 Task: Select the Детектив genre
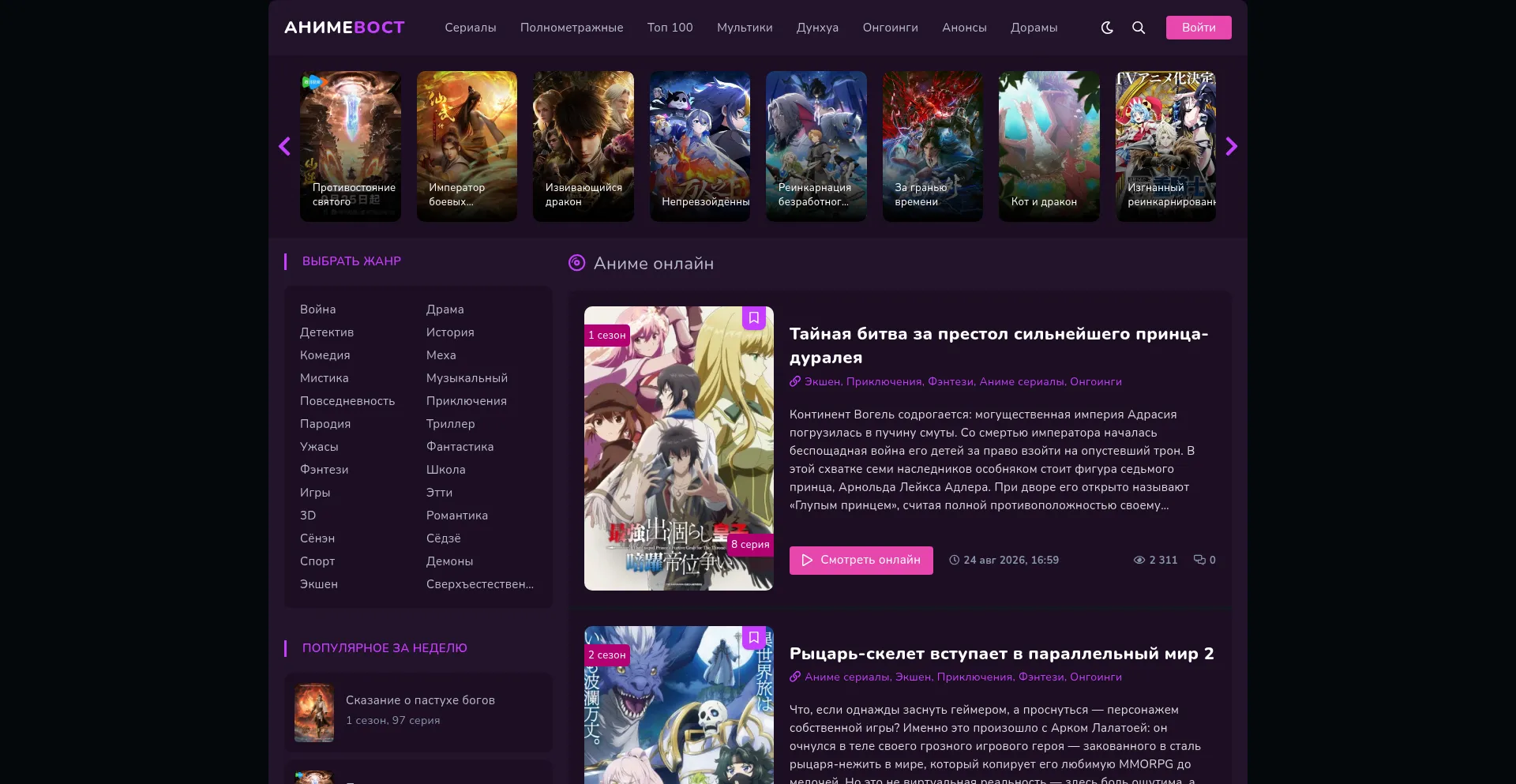[x=327, y=332]
